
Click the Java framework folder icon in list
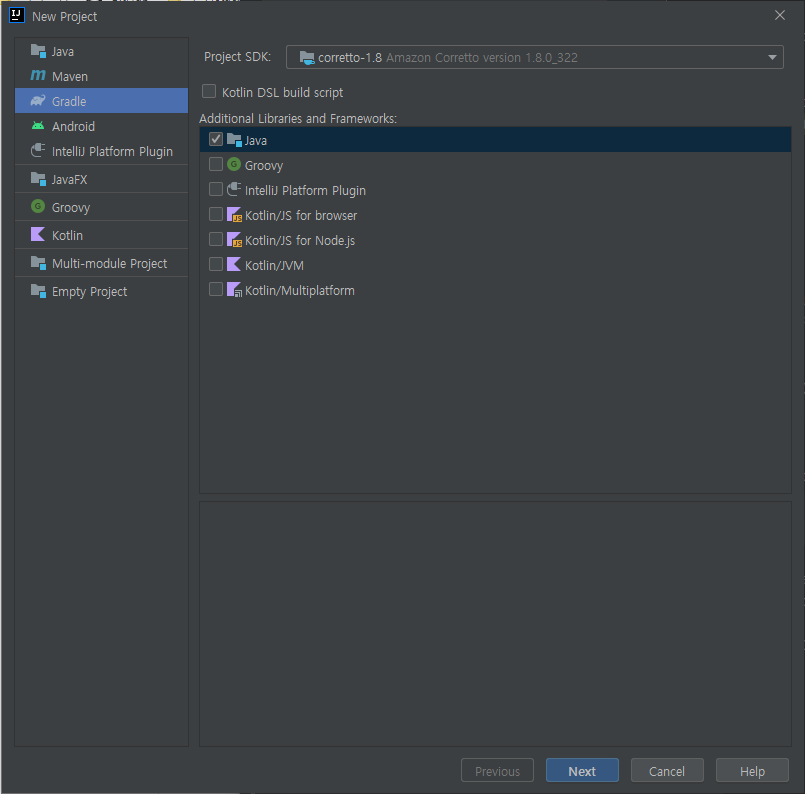tap(234, 140)
